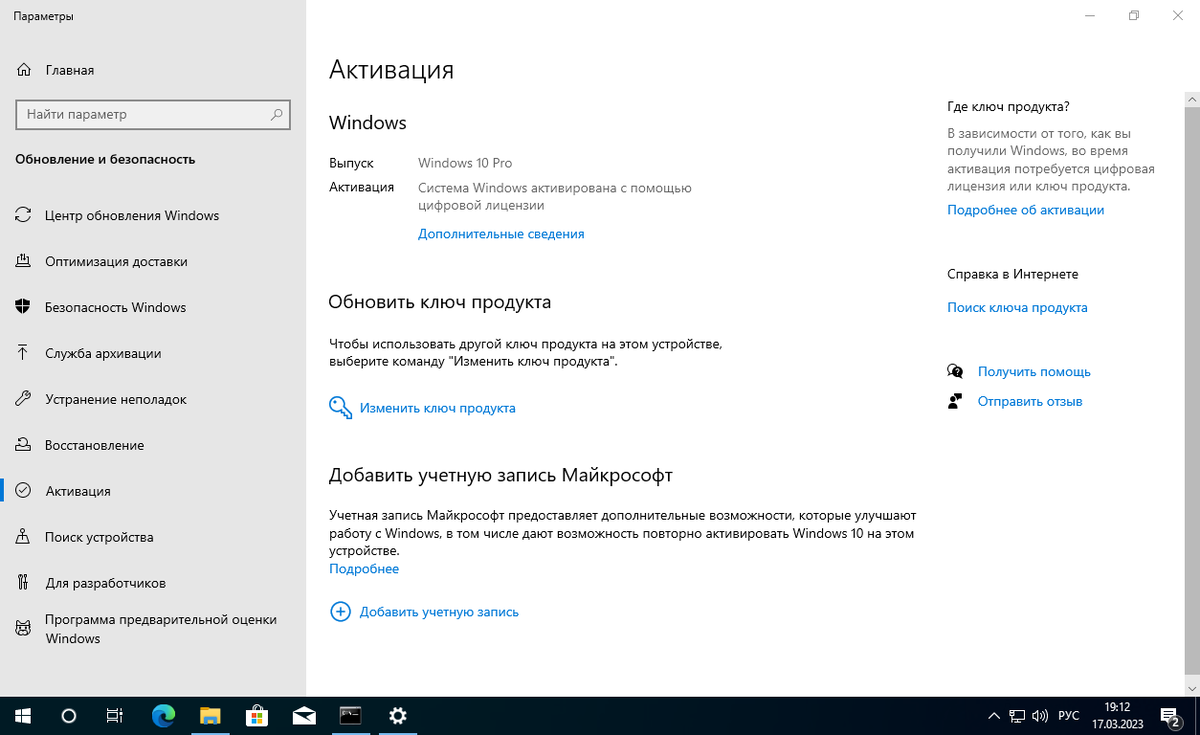
Task: Click the Cortana circle taskbar icon
Action: tap(69, 716)
